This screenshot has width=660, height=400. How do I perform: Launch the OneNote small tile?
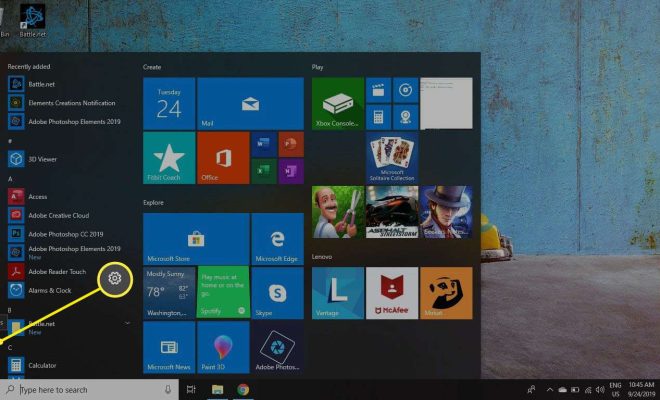click(x=291, y=171)
